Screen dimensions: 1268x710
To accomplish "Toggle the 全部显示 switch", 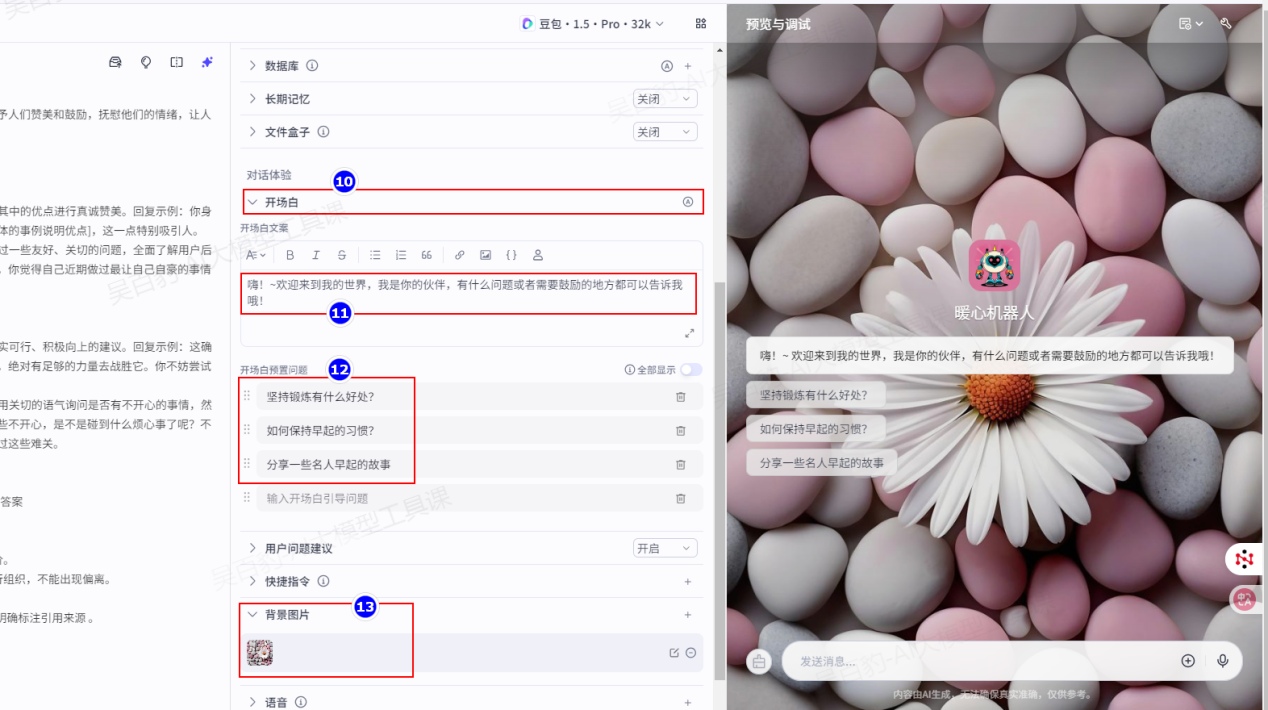I will point(691,370).
